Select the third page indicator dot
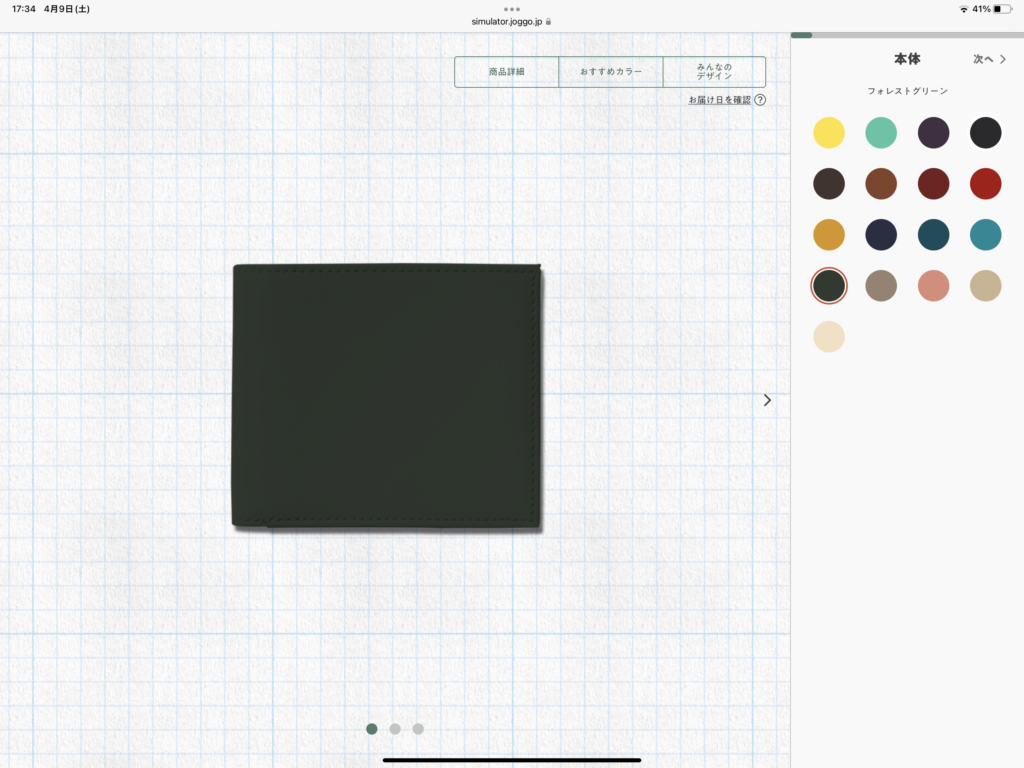Screen dimensions: 1024x768 [x=418, y=729]
